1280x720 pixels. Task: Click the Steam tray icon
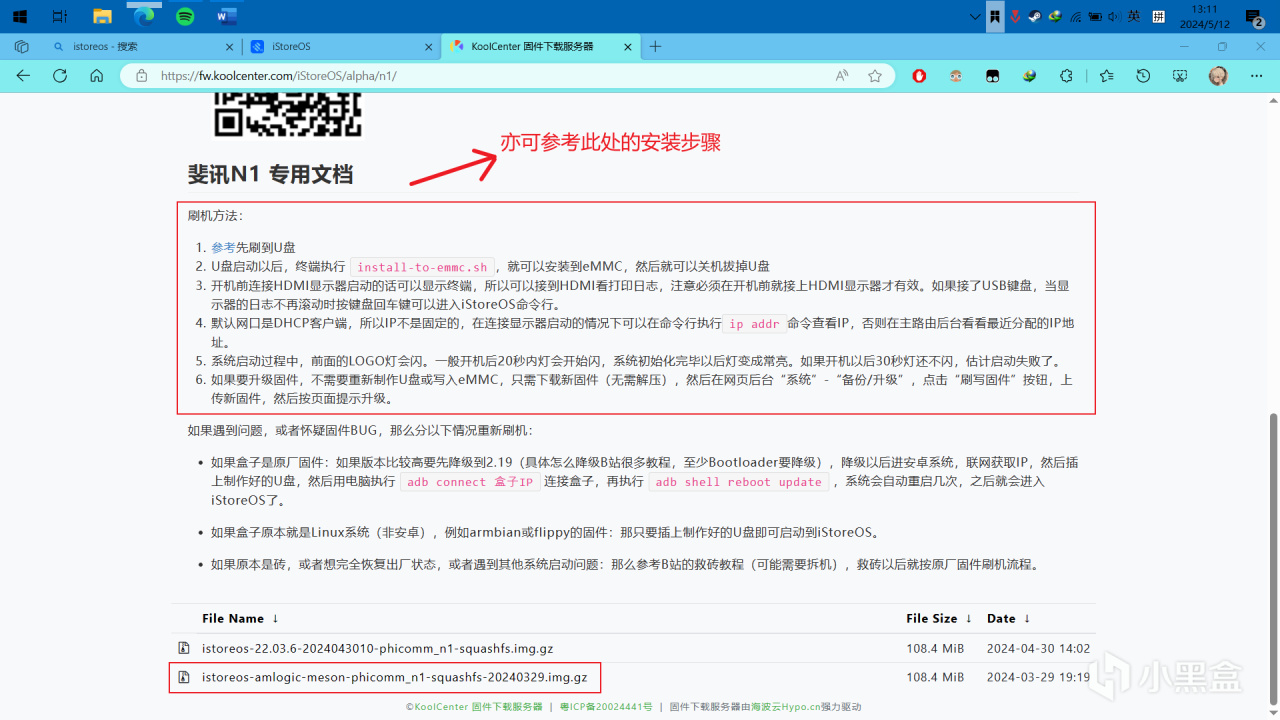click(1034, 16)
